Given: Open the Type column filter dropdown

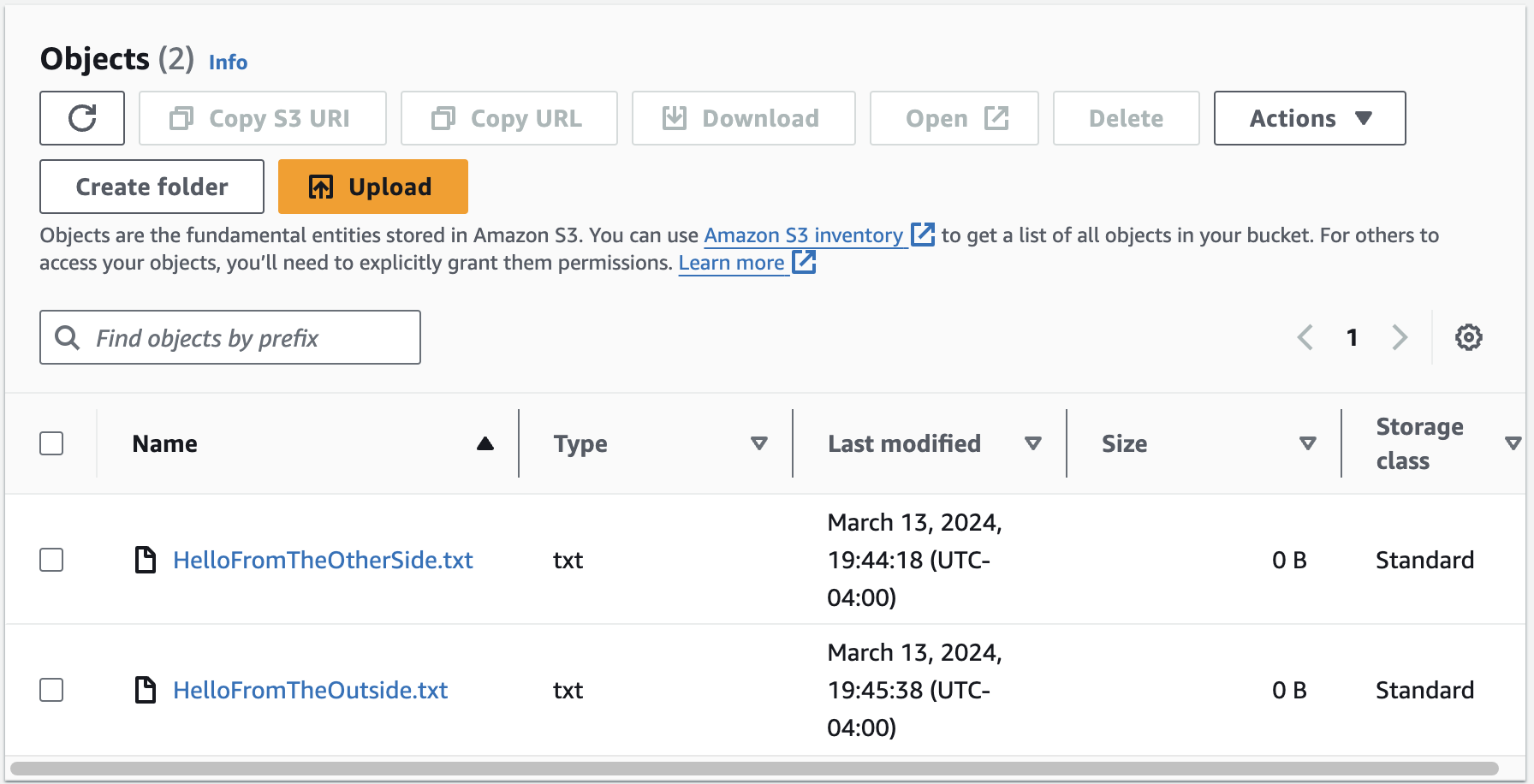Looking at the screenshot, I should click(x=758, y=443).
